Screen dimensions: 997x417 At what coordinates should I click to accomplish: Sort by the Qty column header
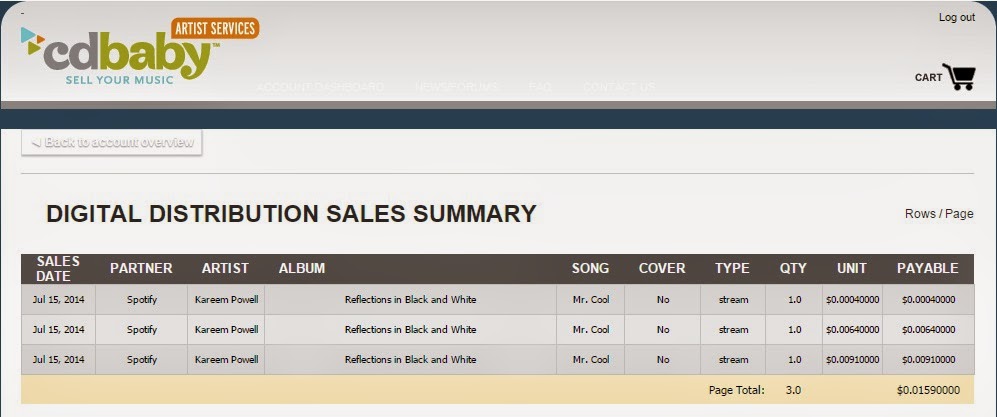point(793,268)
